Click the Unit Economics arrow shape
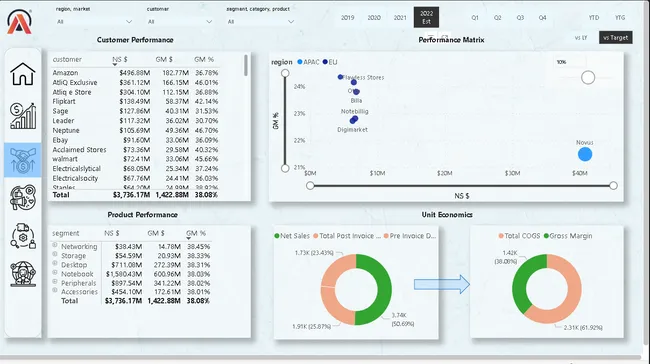This screenshot has width=650, height=364. pyautogui.click(x=441, y=284)
